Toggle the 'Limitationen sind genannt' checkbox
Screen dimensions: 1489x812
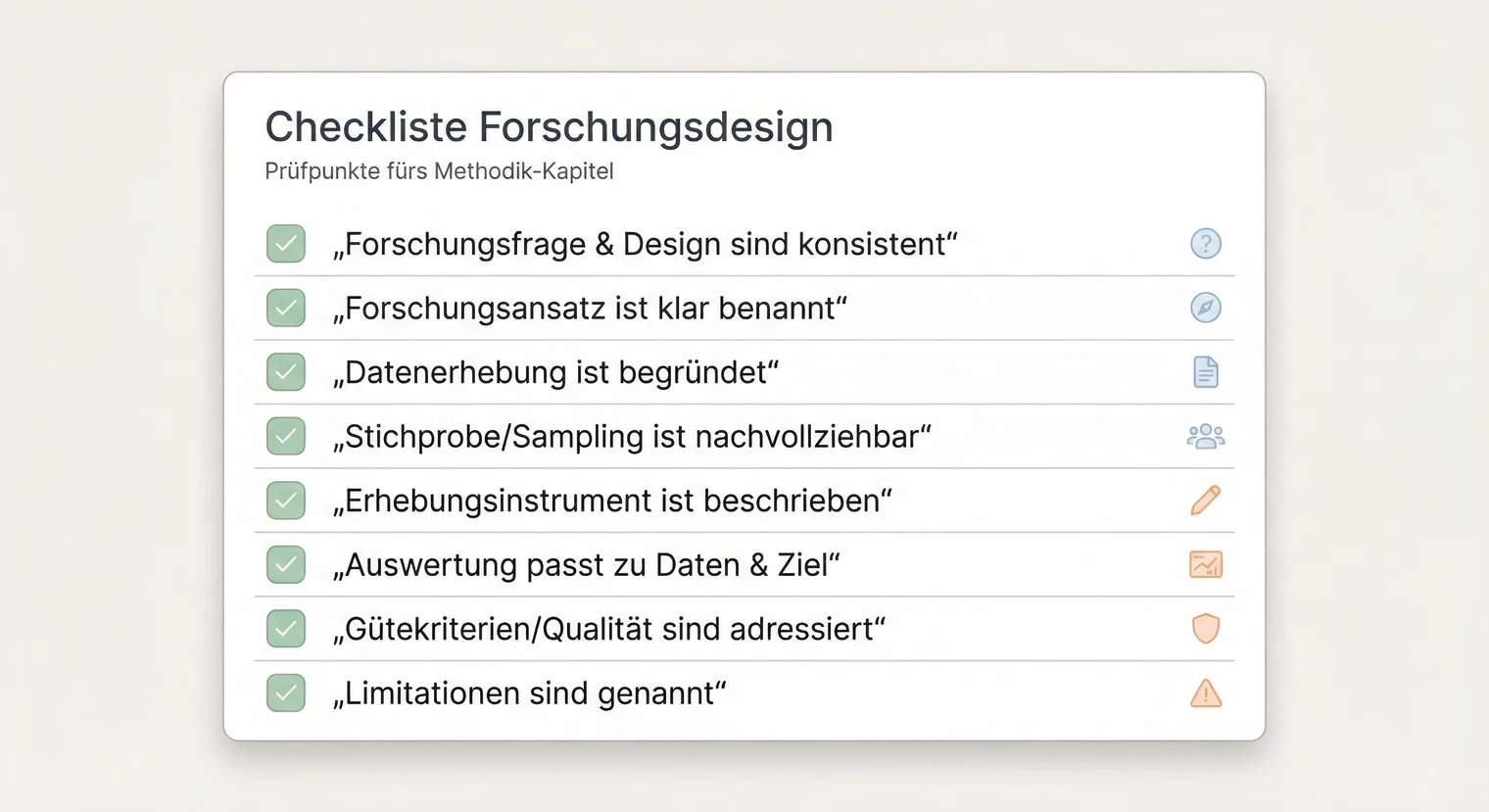285,693
